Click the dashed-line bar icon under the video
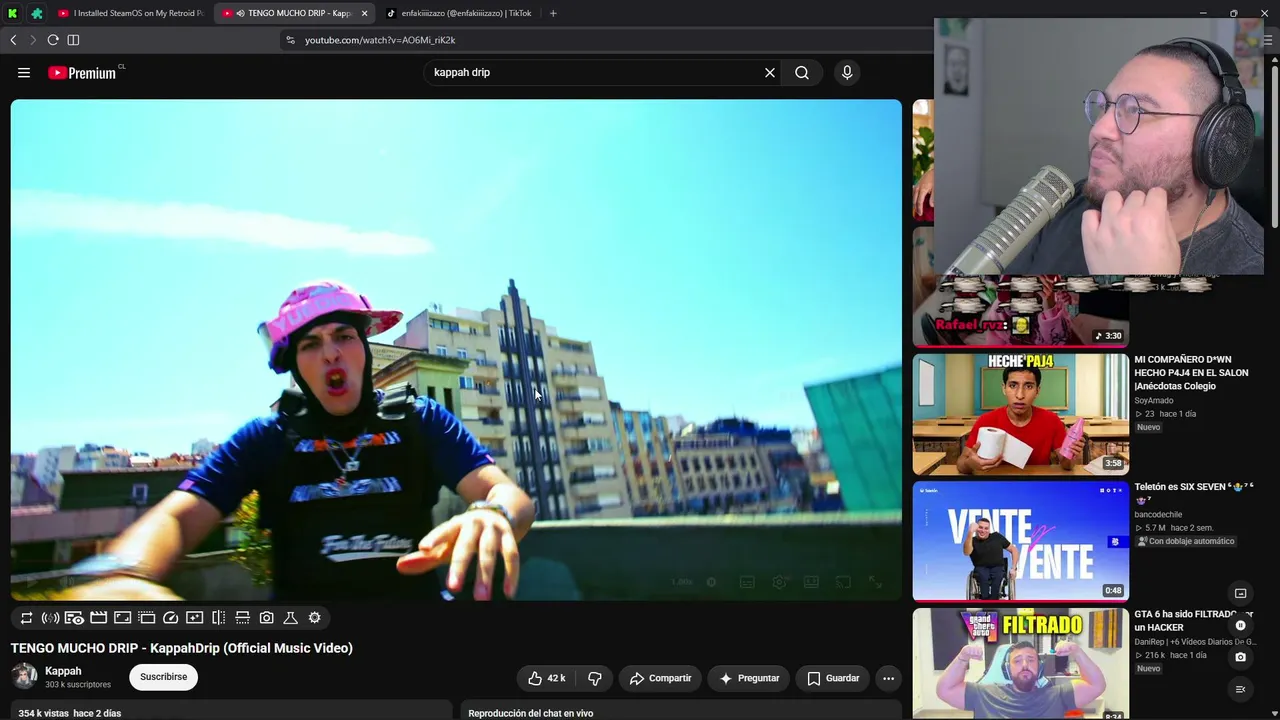This screenshot has height=720, width=1280. (242, 618)
